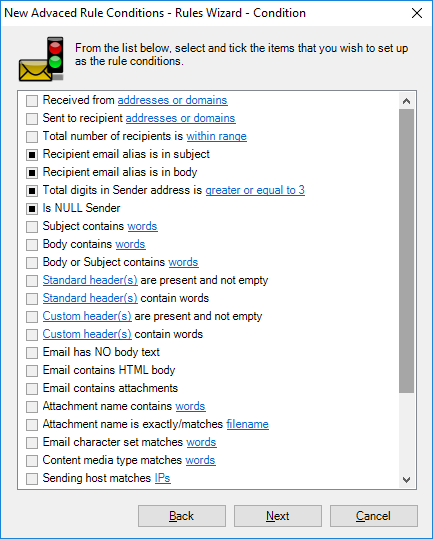Click 'words' link in Subject contains

[142, 226]
